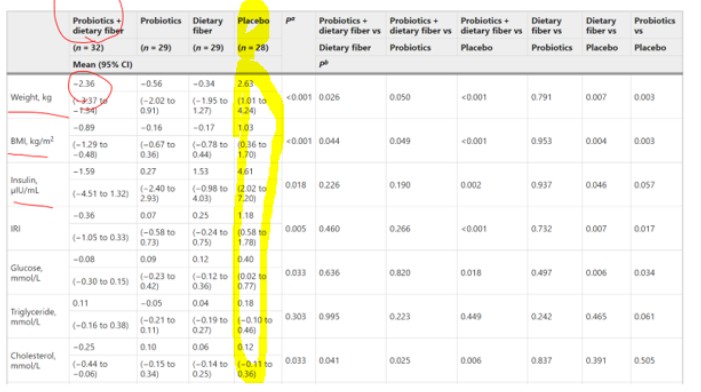Screen dimensions: 701x392
Task: Click weight mean value −0.34
Action: tap(203, 84)
